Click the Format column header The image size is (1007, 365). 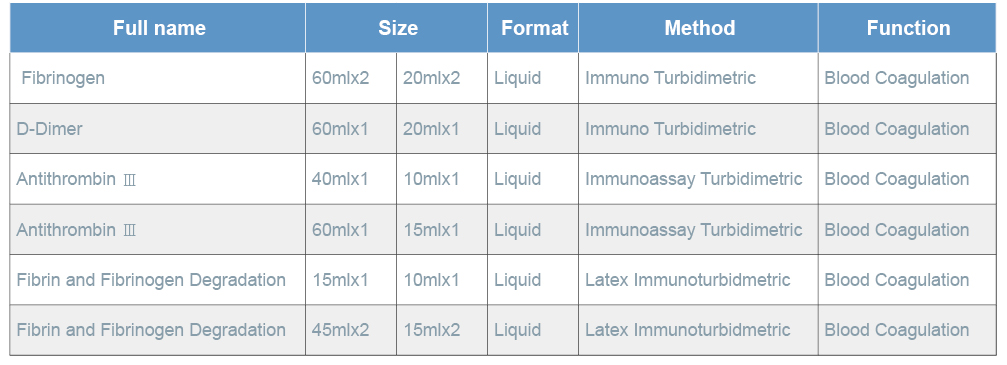coord(533,28)
